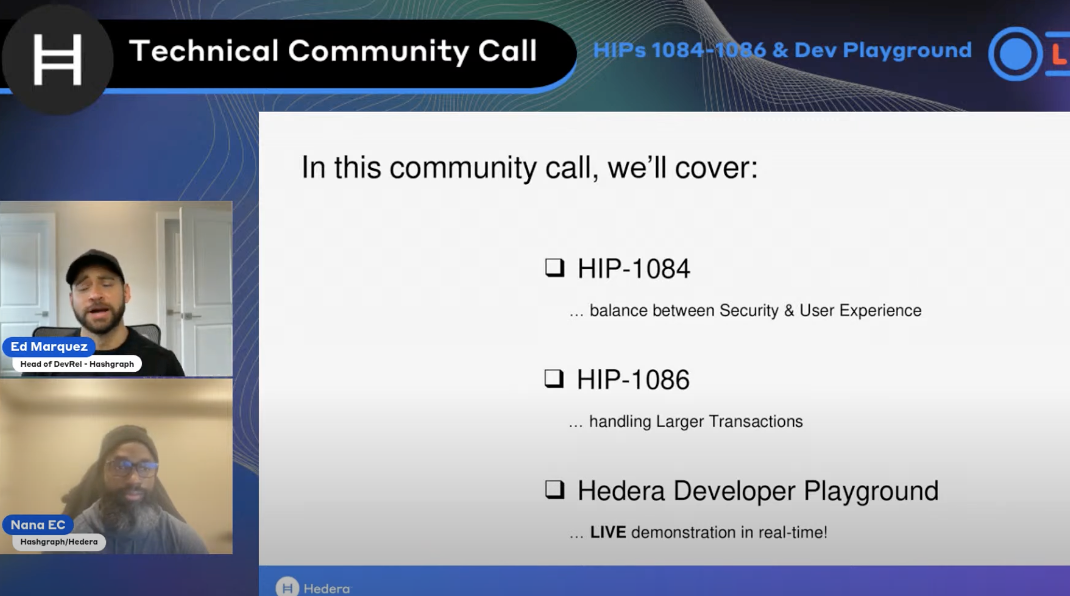Click the "HIP-1084" agenda item text
Screen dimensions: 1070x596
click(x=634, y=269)
